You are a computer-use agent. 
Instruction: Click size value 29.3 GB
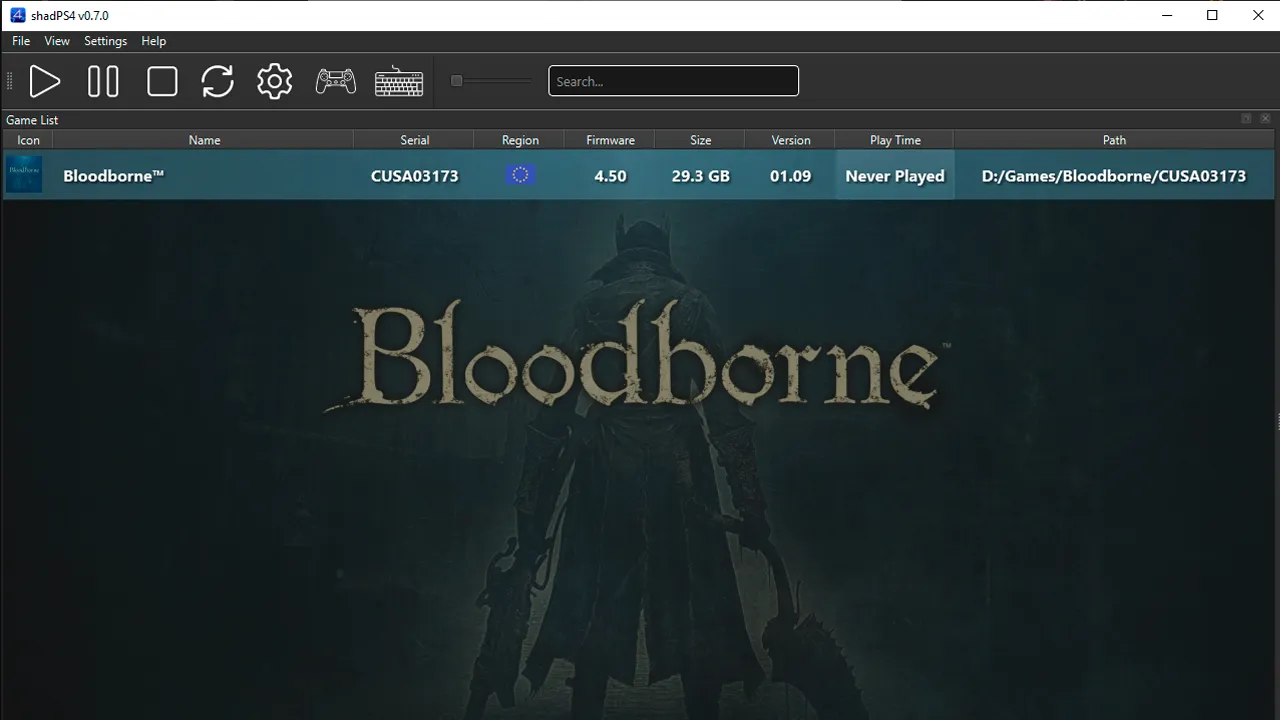[700, 176]
